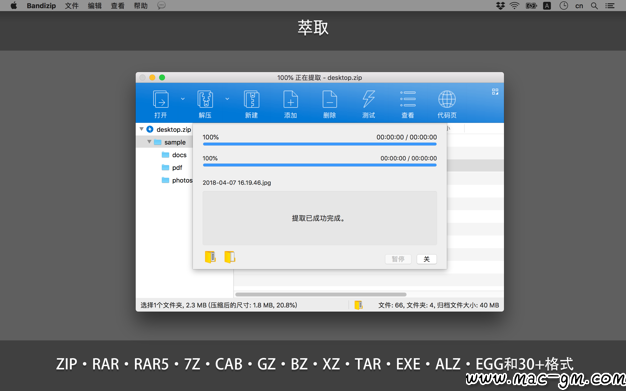The image size is (626, 391).
Task: Open the View (查看) menu in menu bar
Action: click(118, 6)
